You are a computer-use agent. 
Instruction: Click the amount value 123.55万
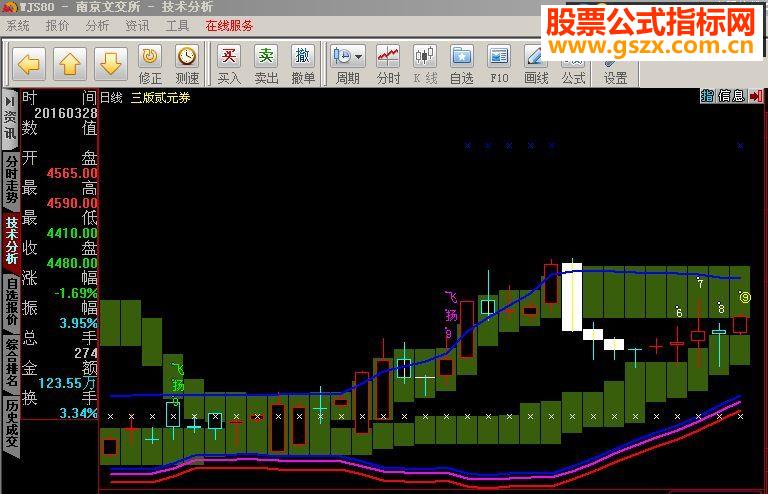point(68,383)
